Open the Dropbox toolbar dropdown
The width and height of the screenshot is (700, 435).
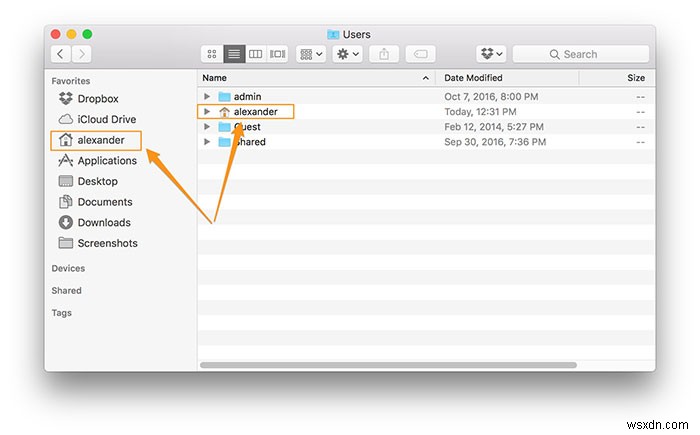coord(491,54)
